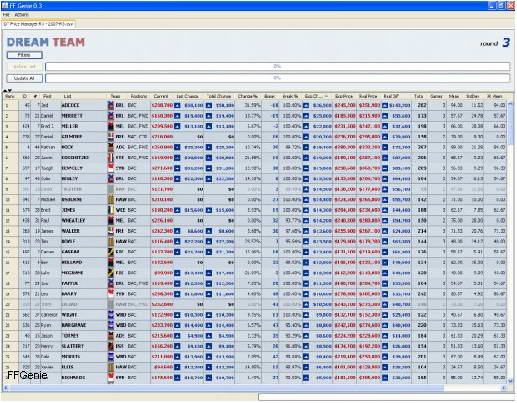Image resolution: width=517 pixels, height=403 pixels.
Task: Select the WHEATLEY last name cell
Action: (x=84, y=220)
